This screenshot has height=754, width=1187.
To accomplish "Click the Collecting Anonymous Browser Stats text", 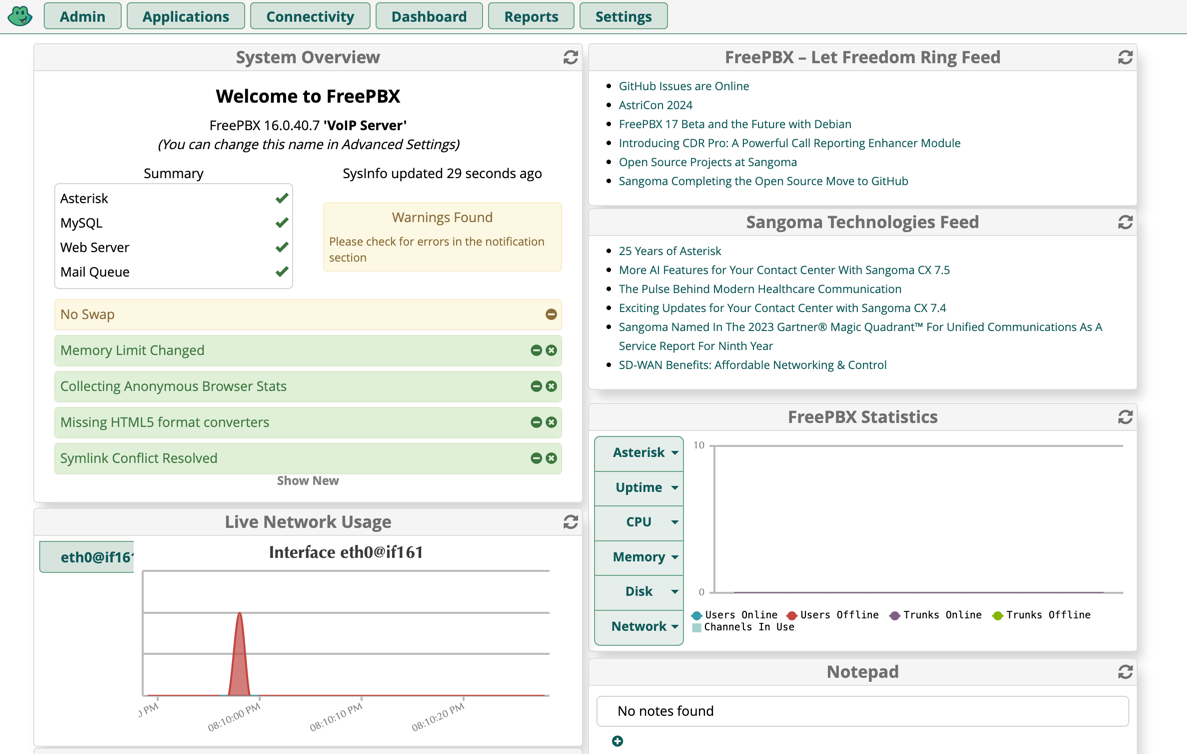I will 173,386.
